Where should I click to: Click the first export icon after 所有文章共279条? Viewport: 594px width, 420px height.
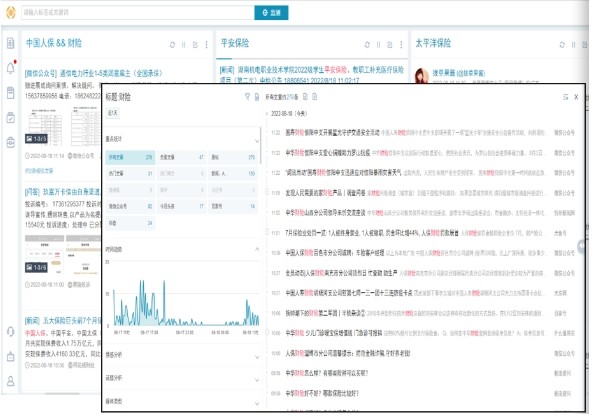click(305, 97)
